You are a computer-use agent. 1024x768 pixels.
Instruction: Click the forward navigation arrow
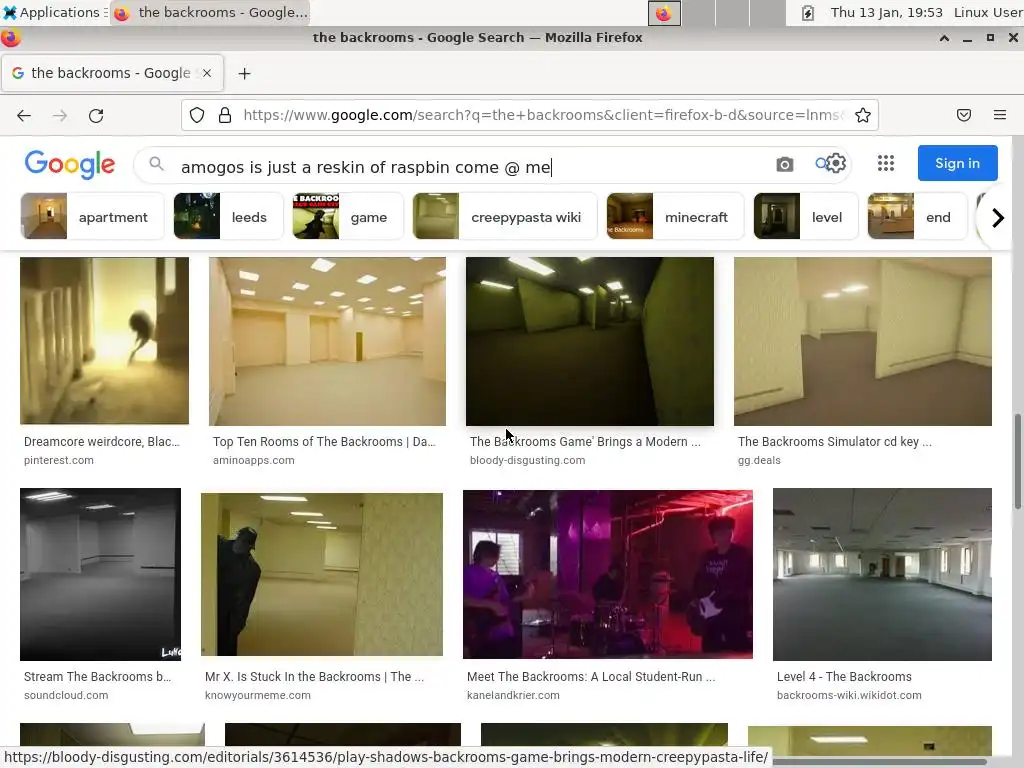click(x=60, y=116)
